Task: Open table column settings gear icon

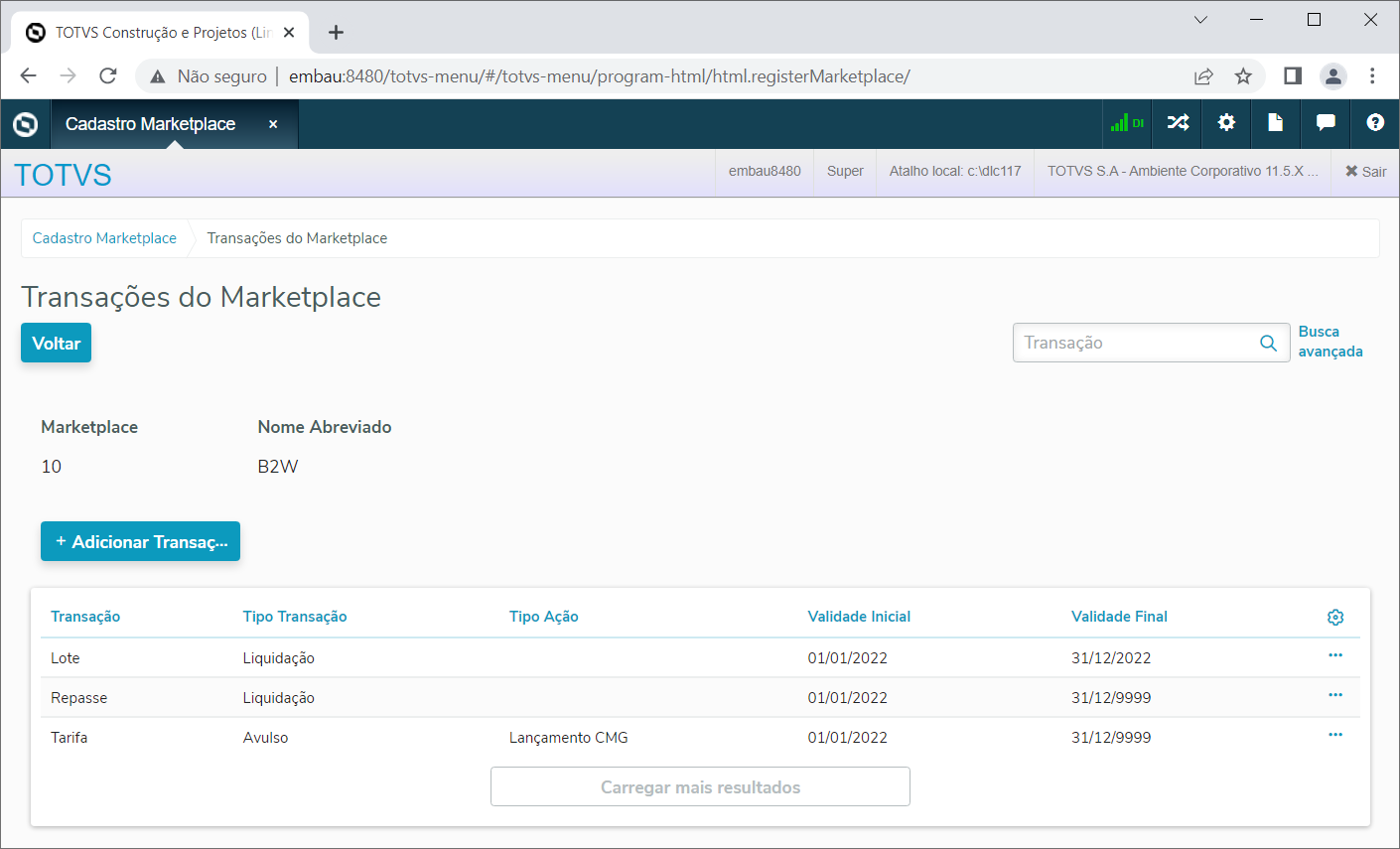Action: [1335, 617]
